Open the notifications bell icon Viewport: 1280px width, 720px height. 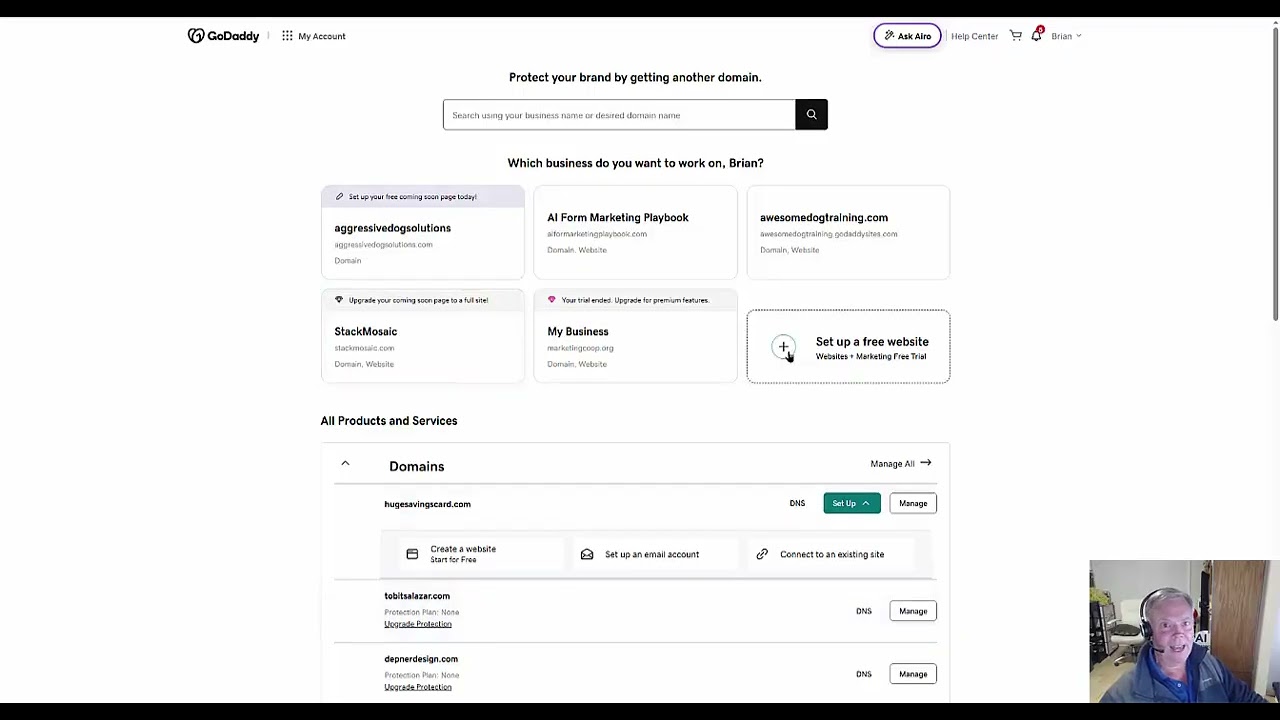pyautogui.click(x=1037, y=35)
